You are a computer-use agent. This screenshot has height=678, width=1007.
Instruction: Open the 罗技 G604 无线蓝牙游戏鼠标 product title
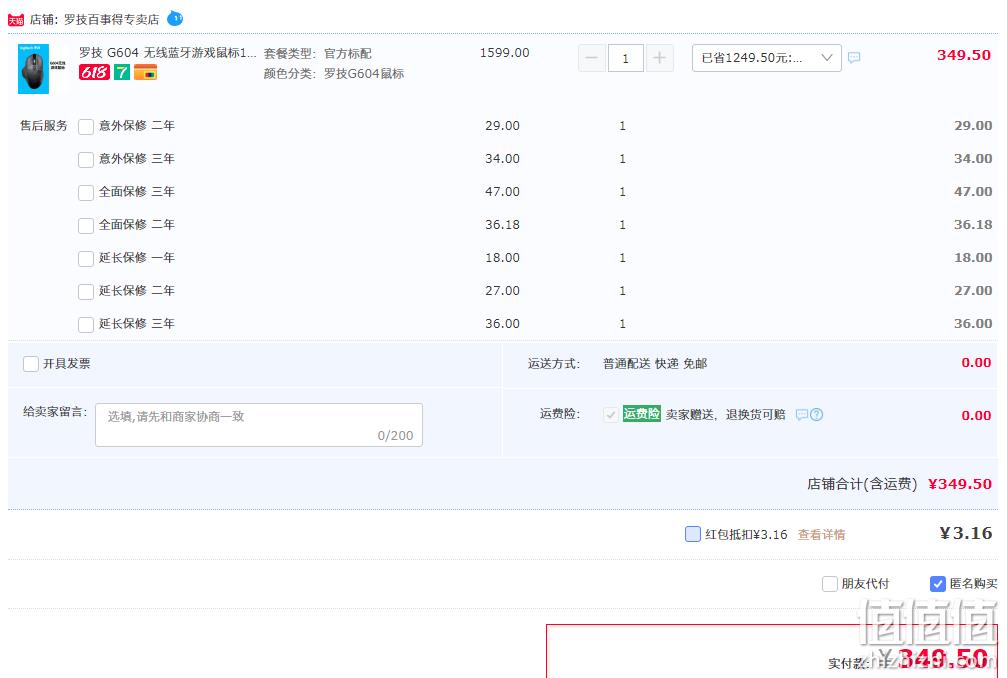tap(168, 53)
